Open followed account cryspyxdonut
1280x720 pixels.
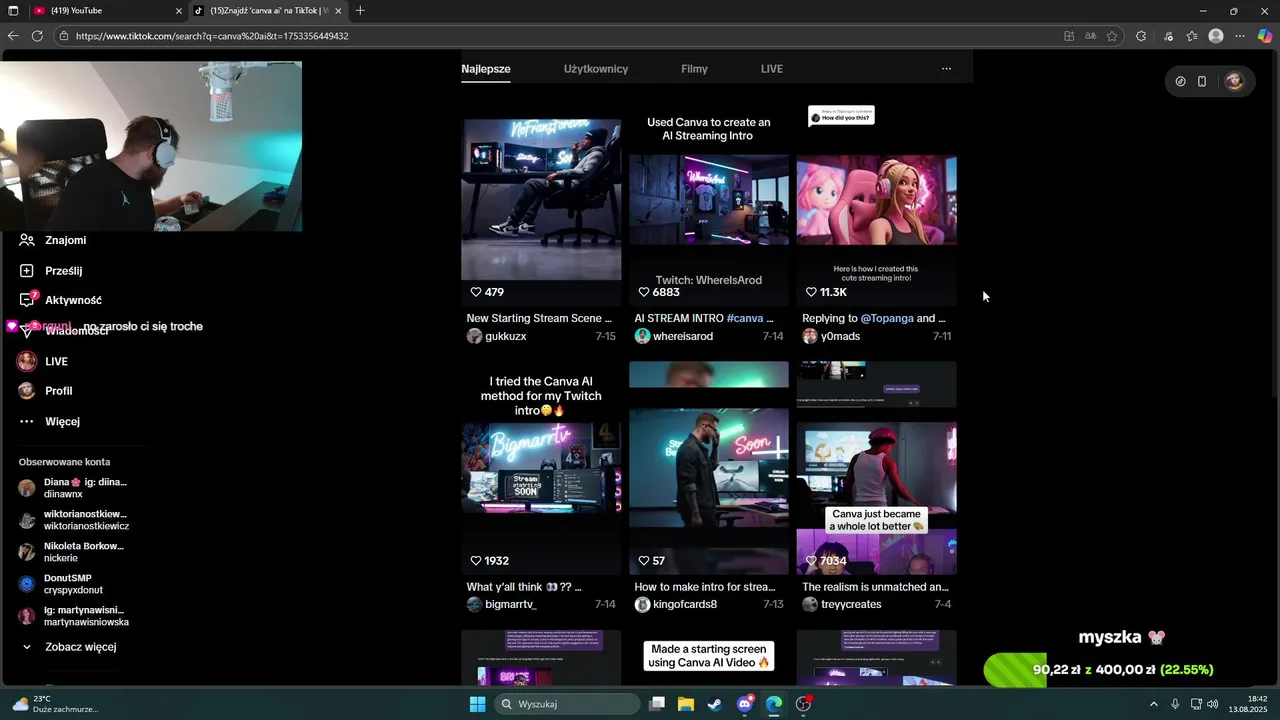62,584
